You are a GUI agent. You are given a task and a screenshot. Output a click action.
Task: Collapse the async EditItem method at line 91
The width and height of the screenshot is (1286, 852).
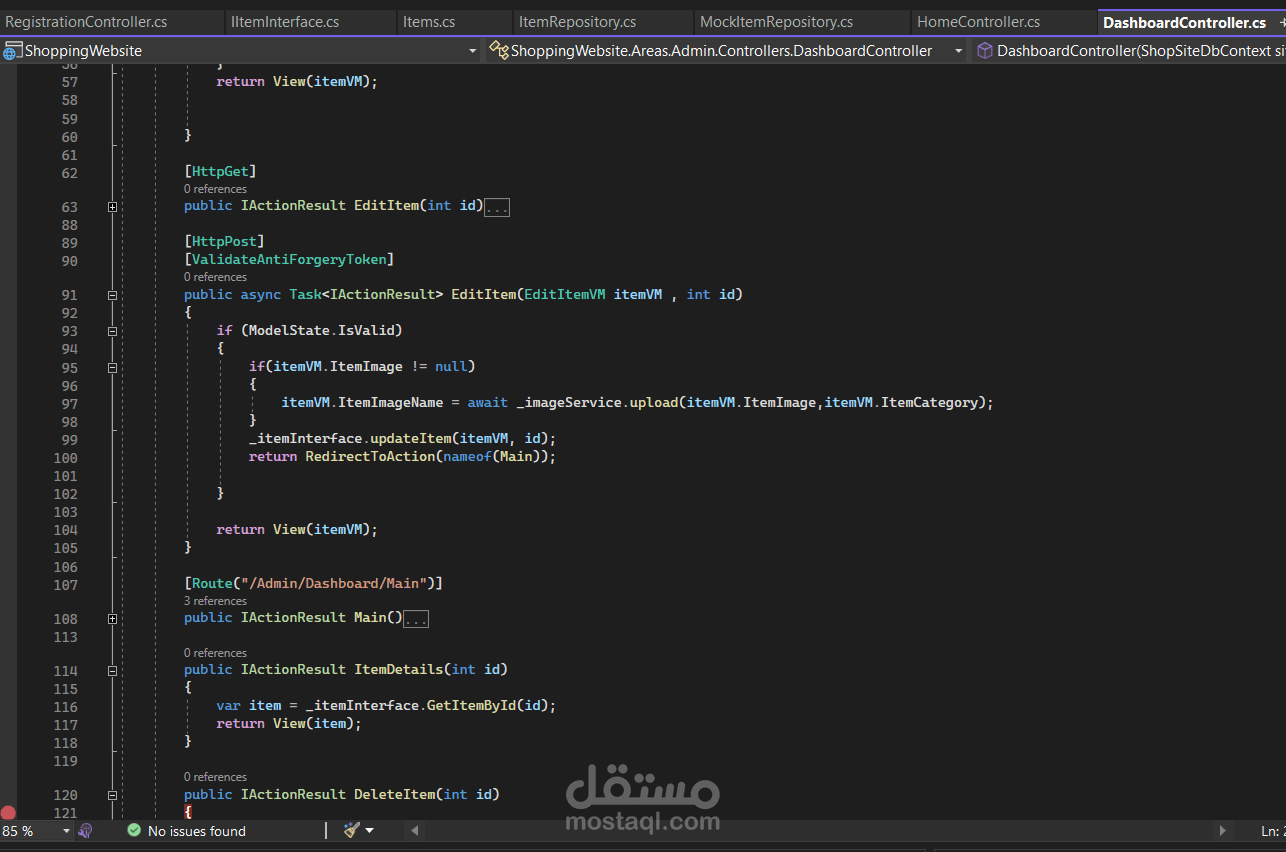click(x=112, y=295)
